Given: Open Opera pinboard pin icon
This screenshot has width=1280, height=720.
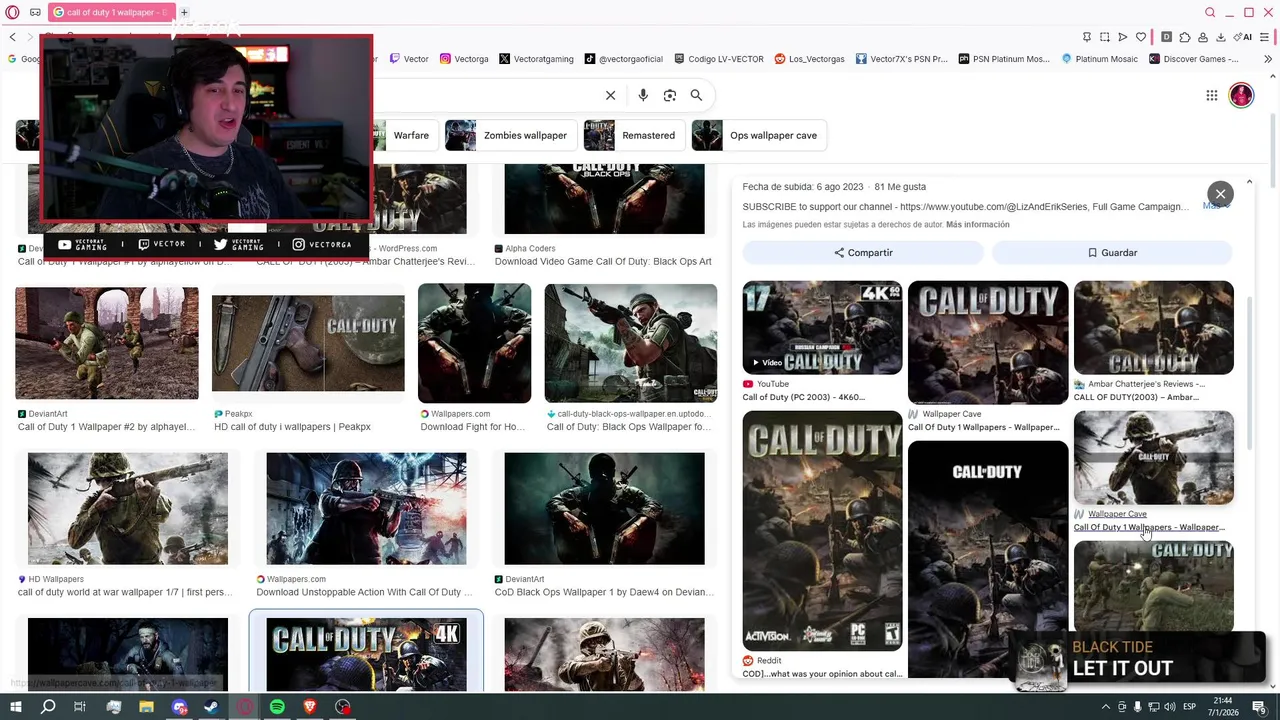Looking at the screenshot, I should (x=1087, y=37).
